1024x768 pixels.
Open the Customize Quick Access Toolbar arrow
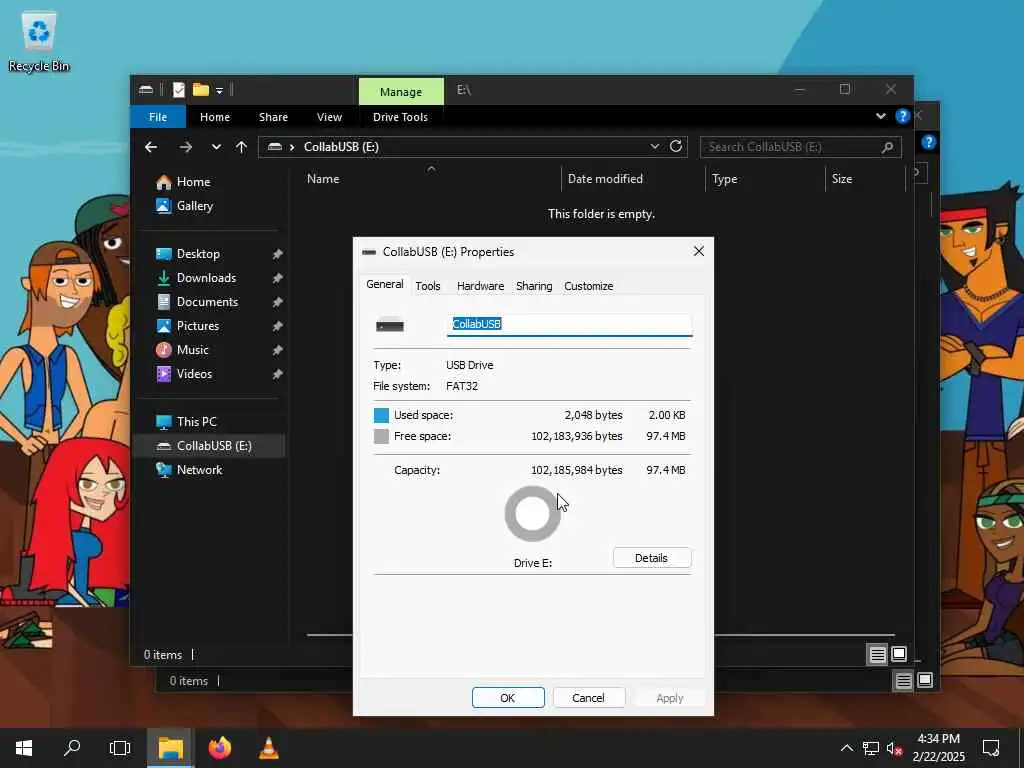pos(219,91)
